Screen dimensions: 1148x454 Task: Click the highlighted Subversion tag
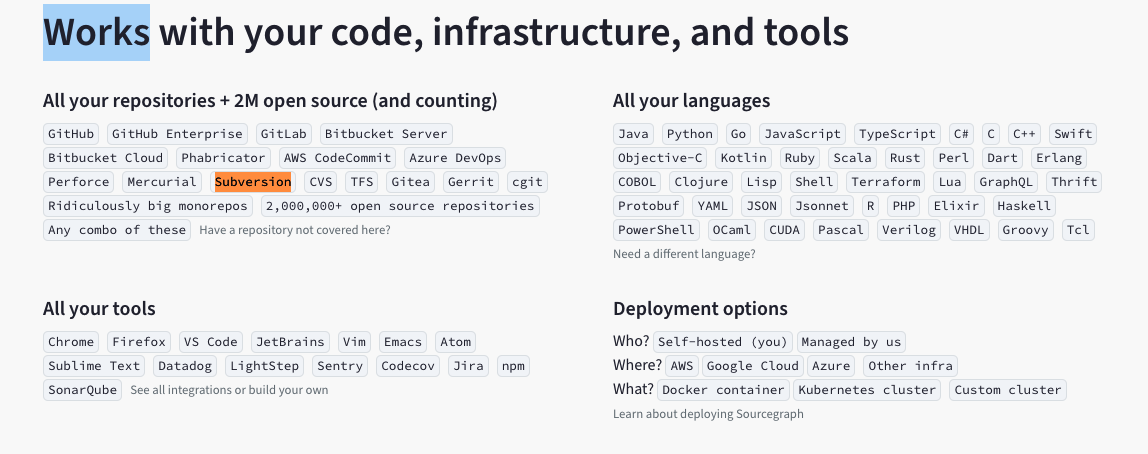253,182
